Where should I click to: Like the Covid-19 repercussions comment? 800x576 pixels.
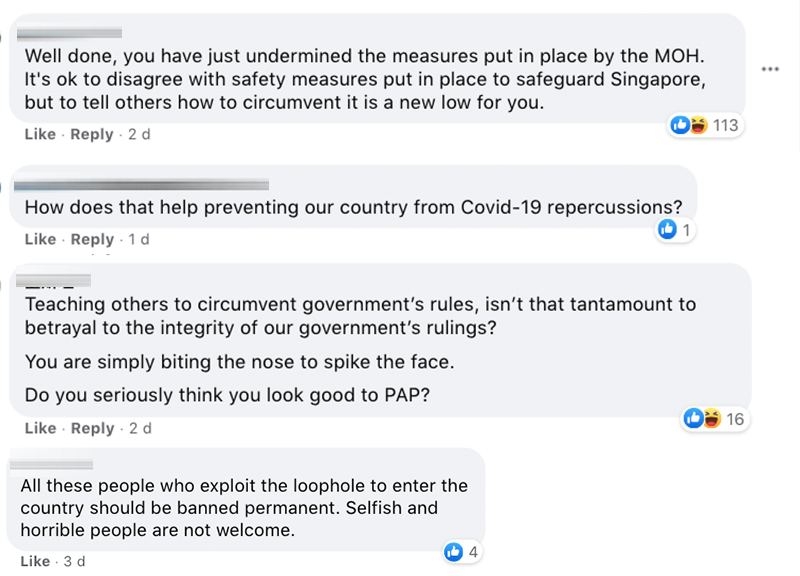click(x=40, y=239)
